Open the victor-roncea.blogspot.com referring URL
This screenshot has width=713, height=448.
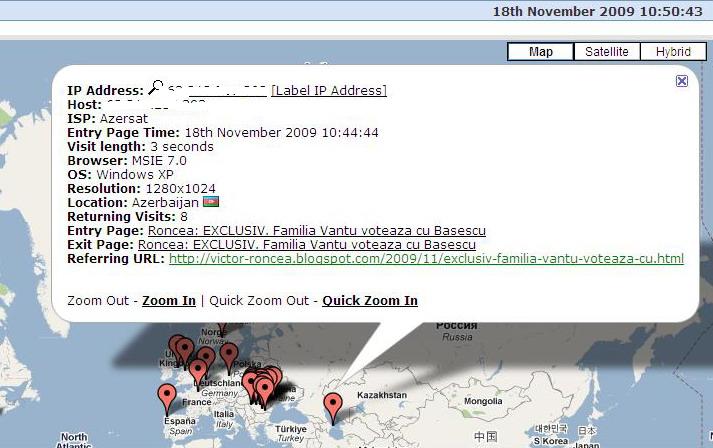pyautogui.click(x=427, y=259)
